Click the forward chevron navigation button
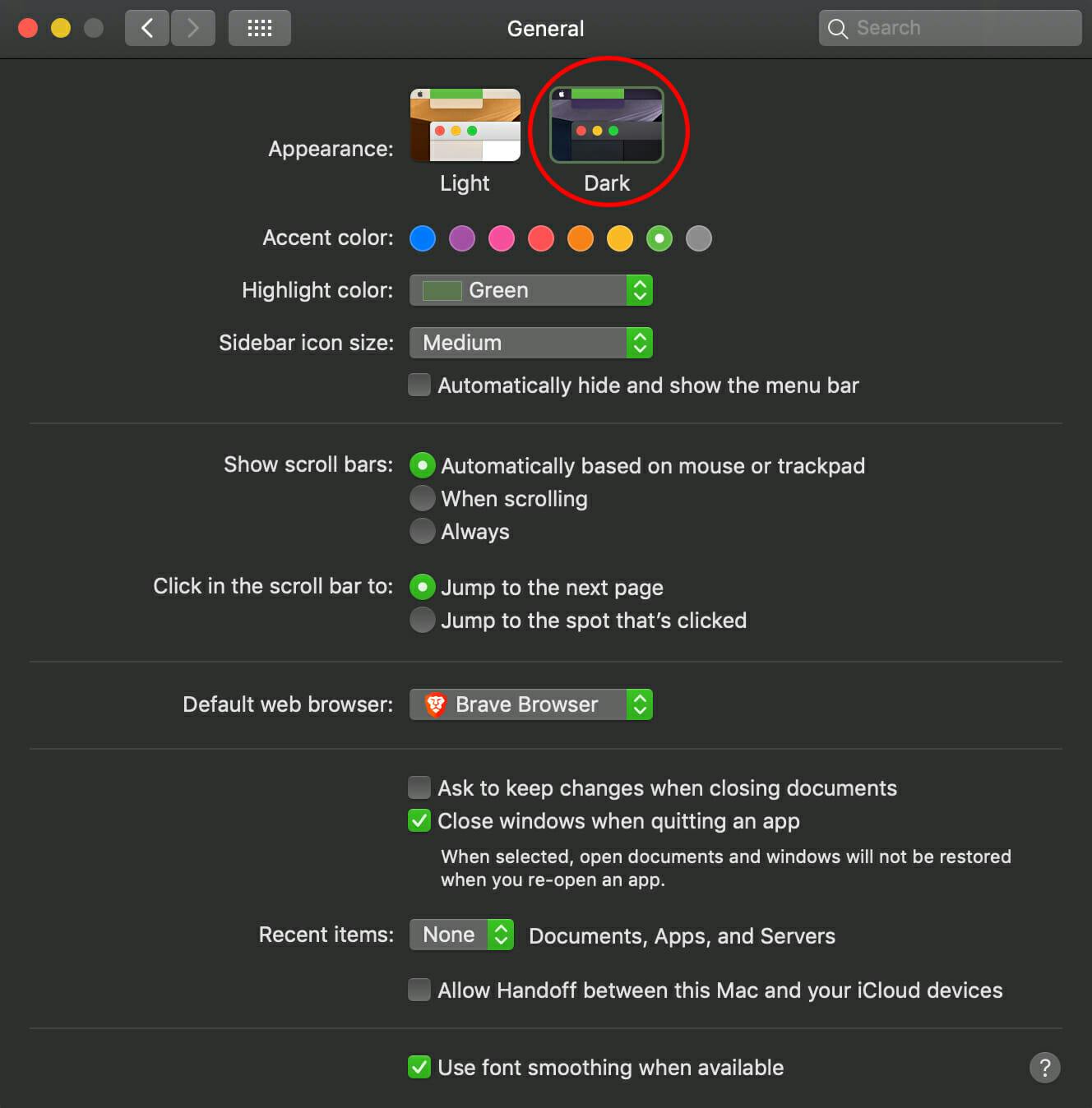The width and height of the screenshot is (1092, 1108). 193,28
